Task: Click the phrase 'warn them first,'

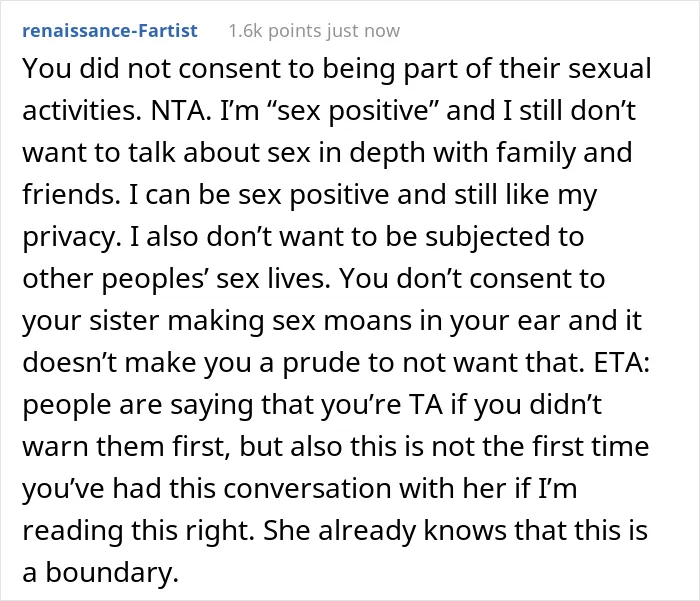Action: pos(127,447)
